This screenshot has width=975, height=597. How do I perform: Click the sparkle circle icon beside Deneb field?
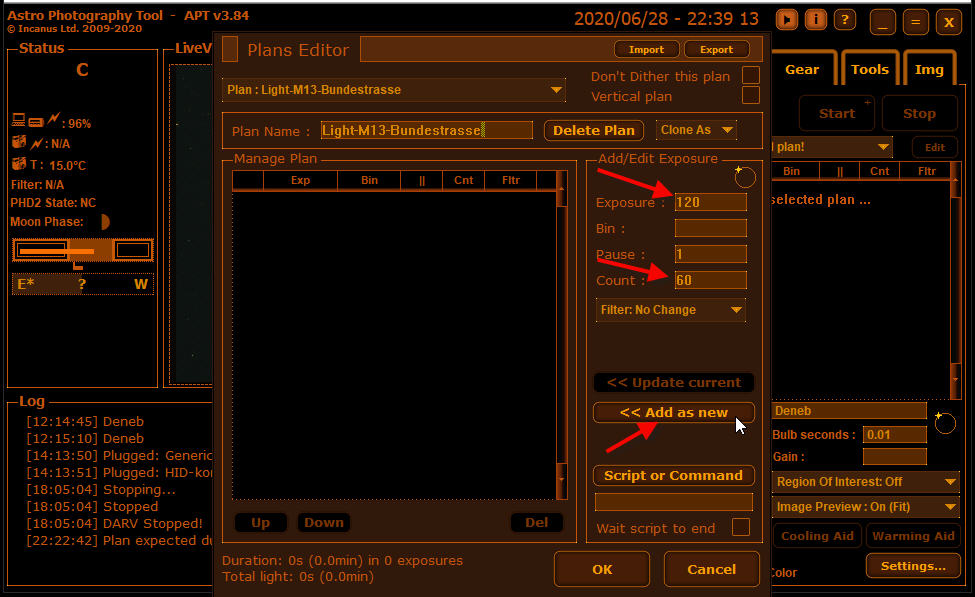[x=944, y=422]
